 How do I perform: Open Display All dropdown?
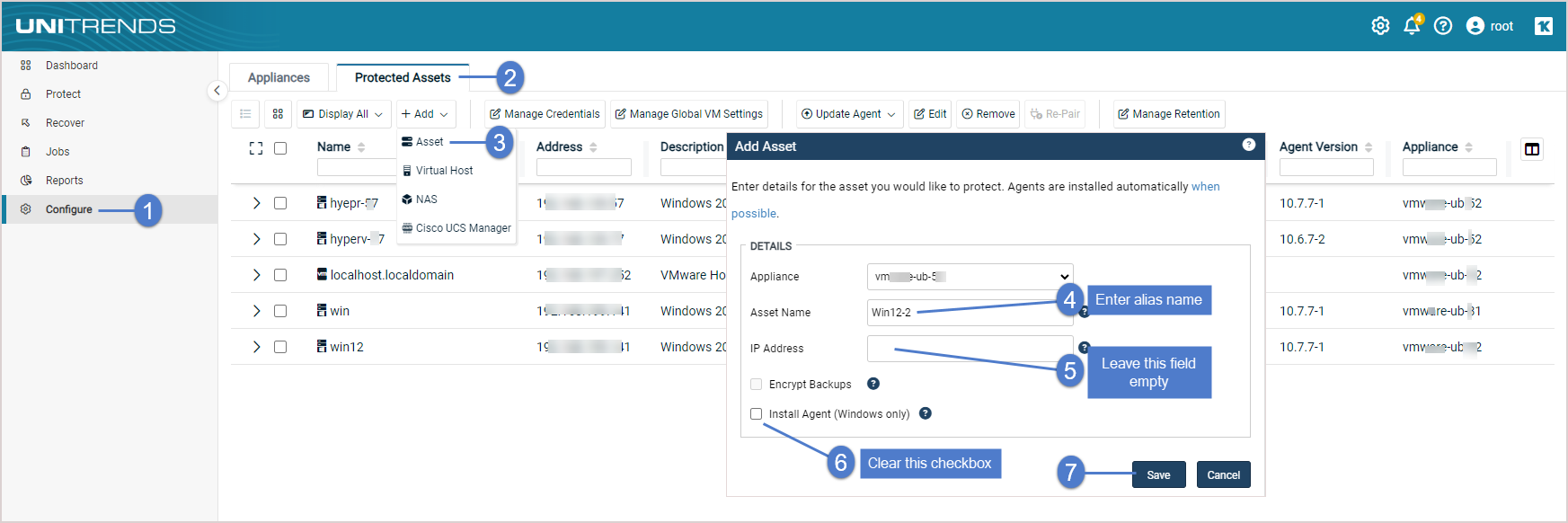(343, 114)
